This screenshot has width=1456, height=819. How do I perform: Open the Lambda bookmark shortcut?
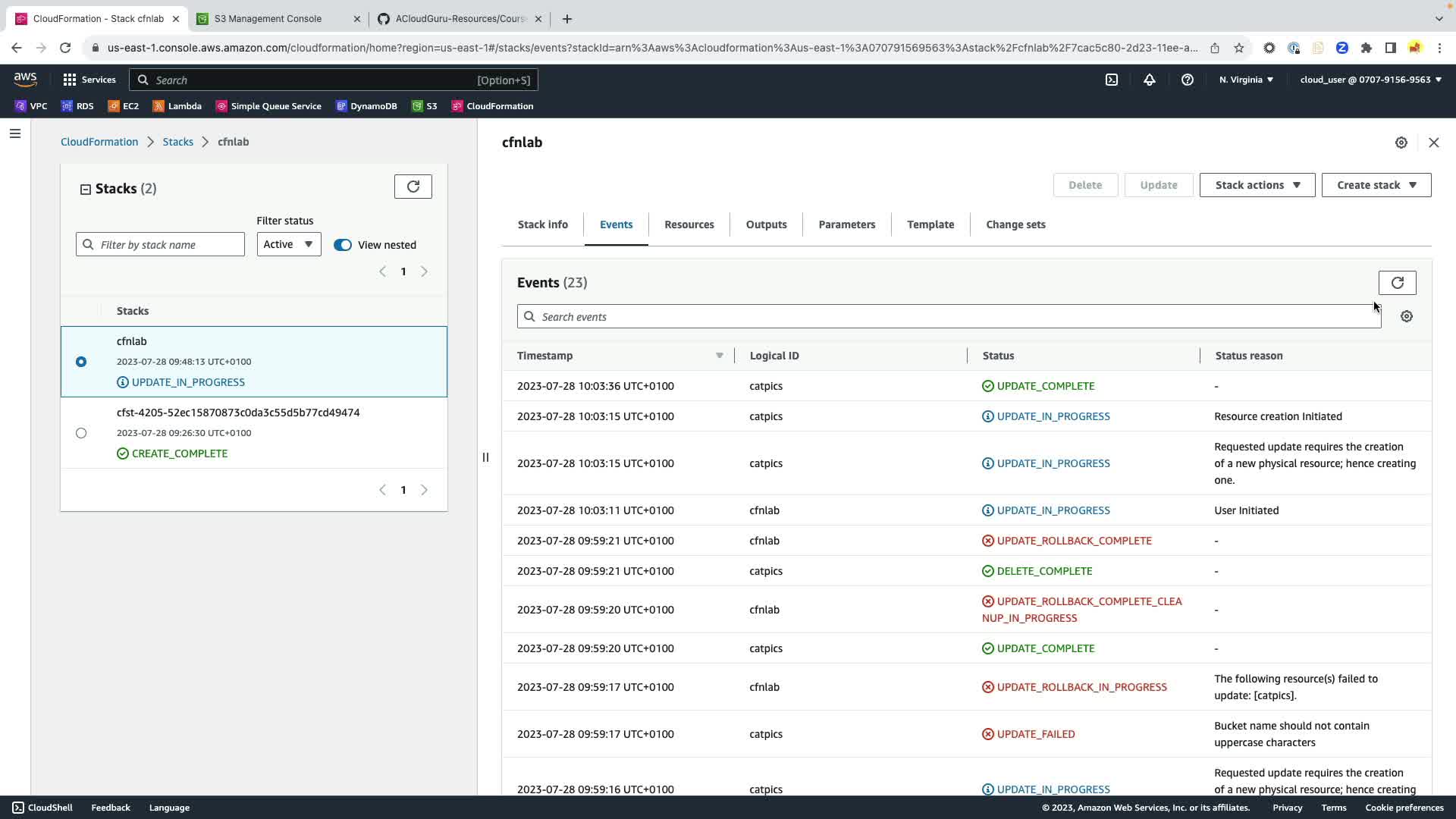click(x=177, y=106)
